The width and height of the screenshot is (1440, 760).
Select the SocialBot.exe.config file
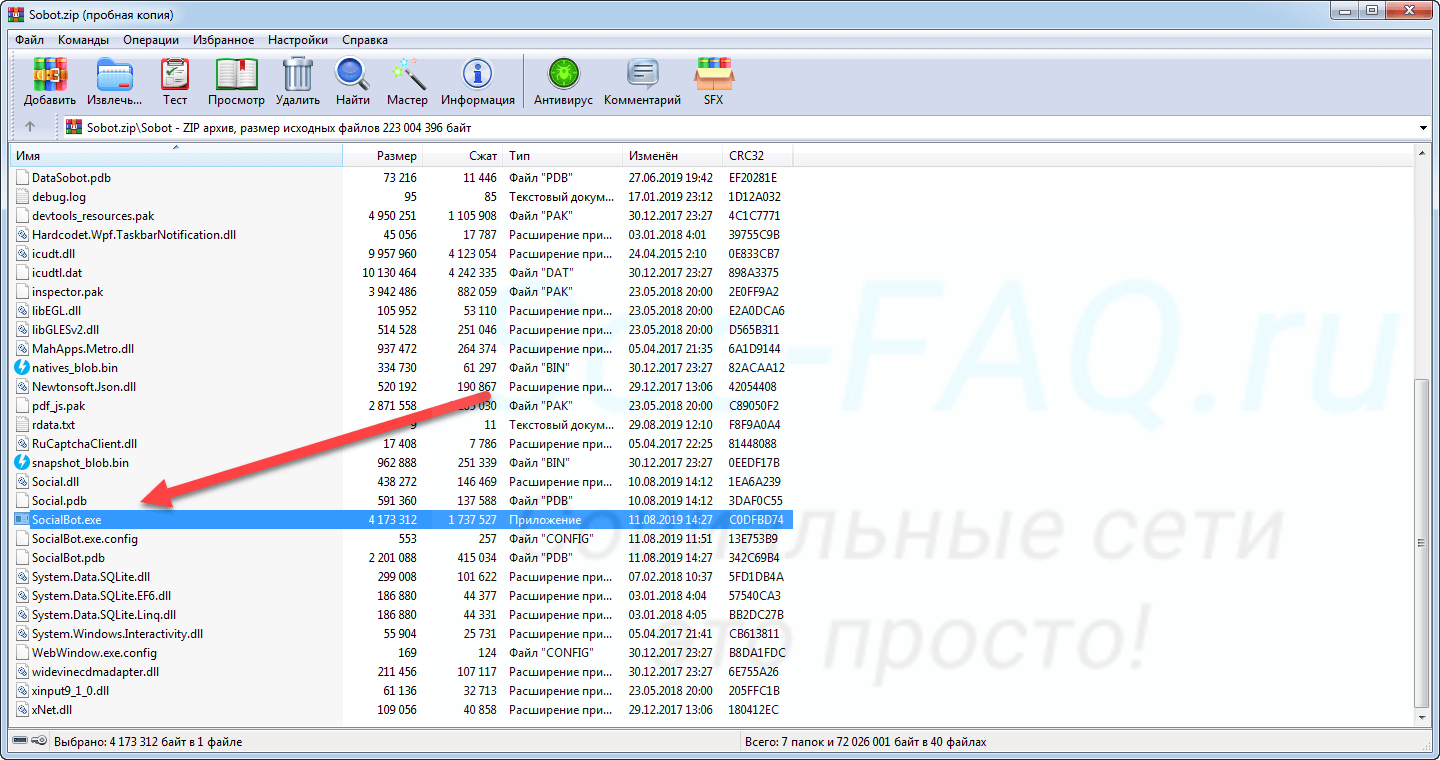pyautogui.click(x=85, y=539)
